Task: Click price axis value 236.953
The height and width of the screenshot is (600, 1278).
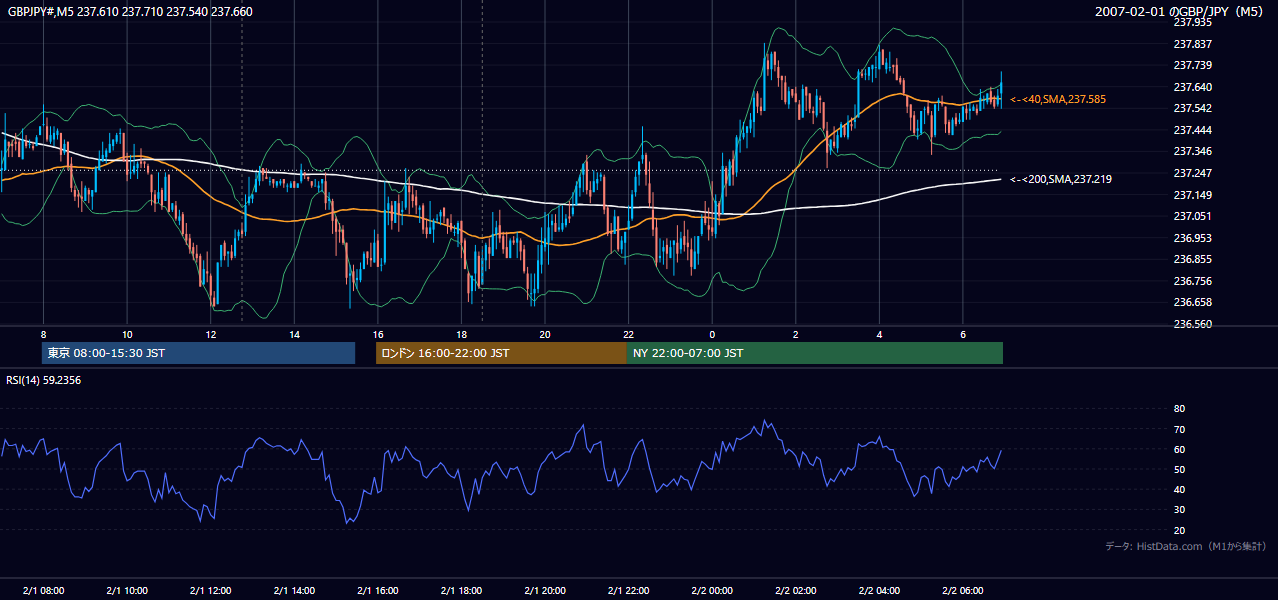Action: tap(1192, 238)
